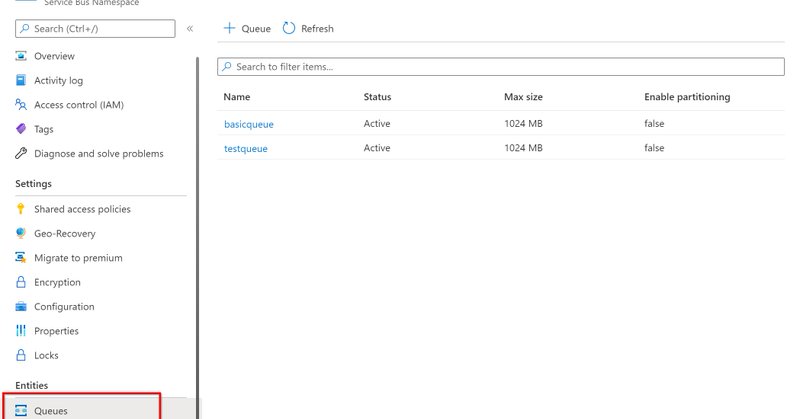Click false value in testqueue row
The height and width of the screenshot is (419, 800).
click(x=654, y=148)
